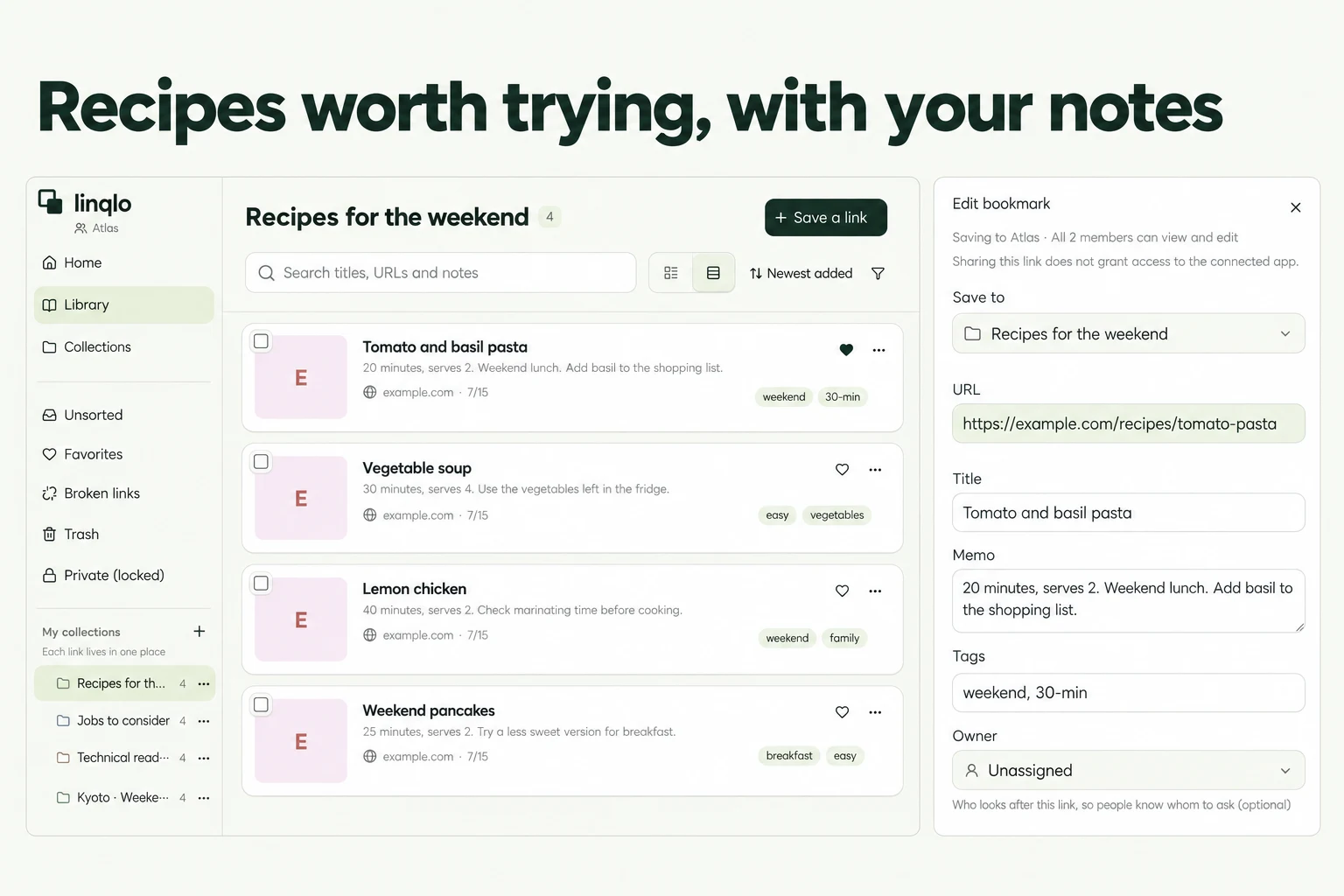Open options for Technical read collection
Viewport: 1344px width, 896px height.
tap(204, 758)
